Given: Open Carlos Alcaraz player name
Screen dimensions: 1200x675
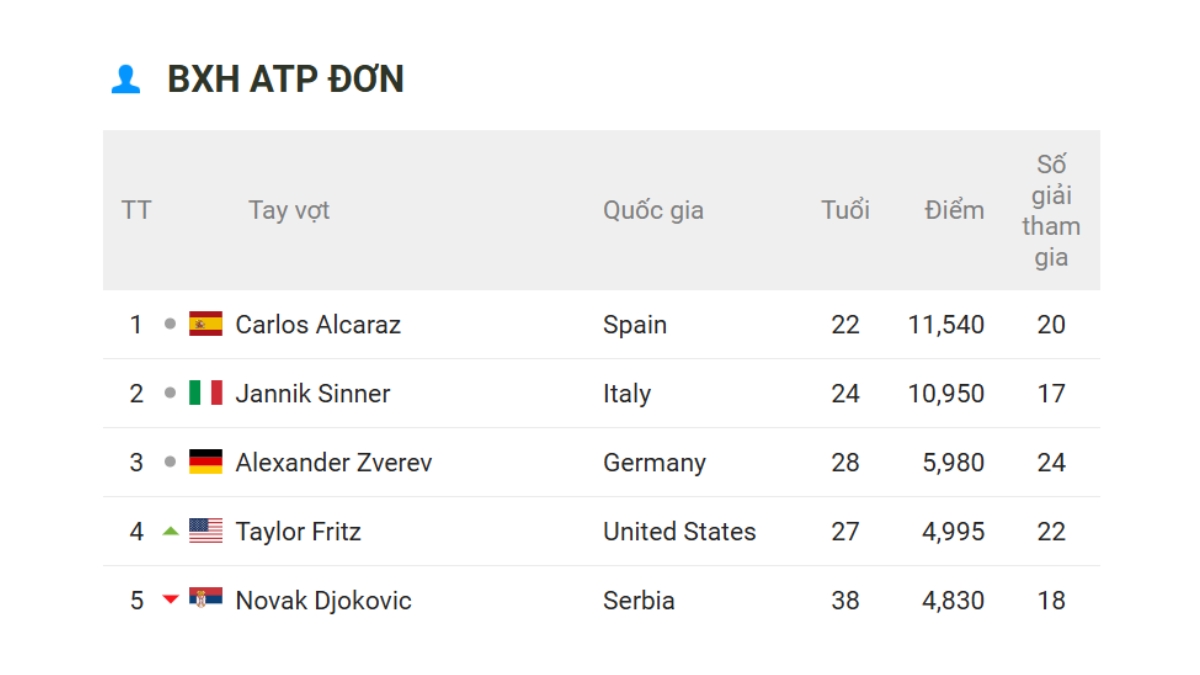Looking at the screenshot, I should pos(318,324).
